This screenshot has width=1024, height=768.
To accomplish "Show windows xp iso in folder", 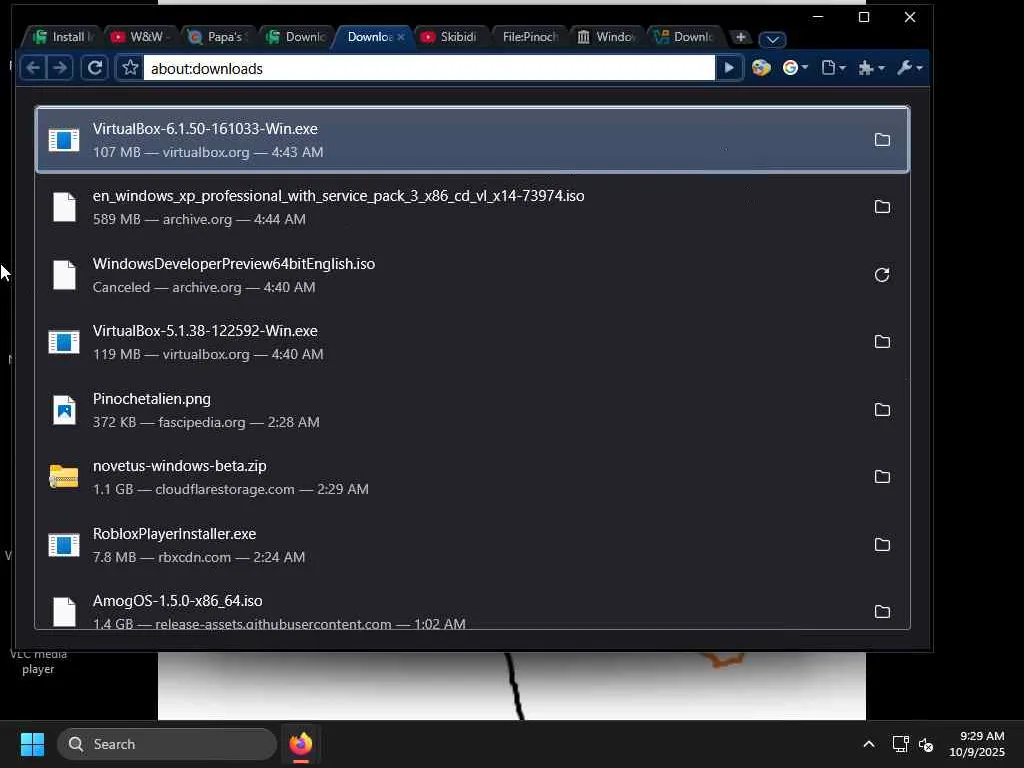I will (882, 207).
